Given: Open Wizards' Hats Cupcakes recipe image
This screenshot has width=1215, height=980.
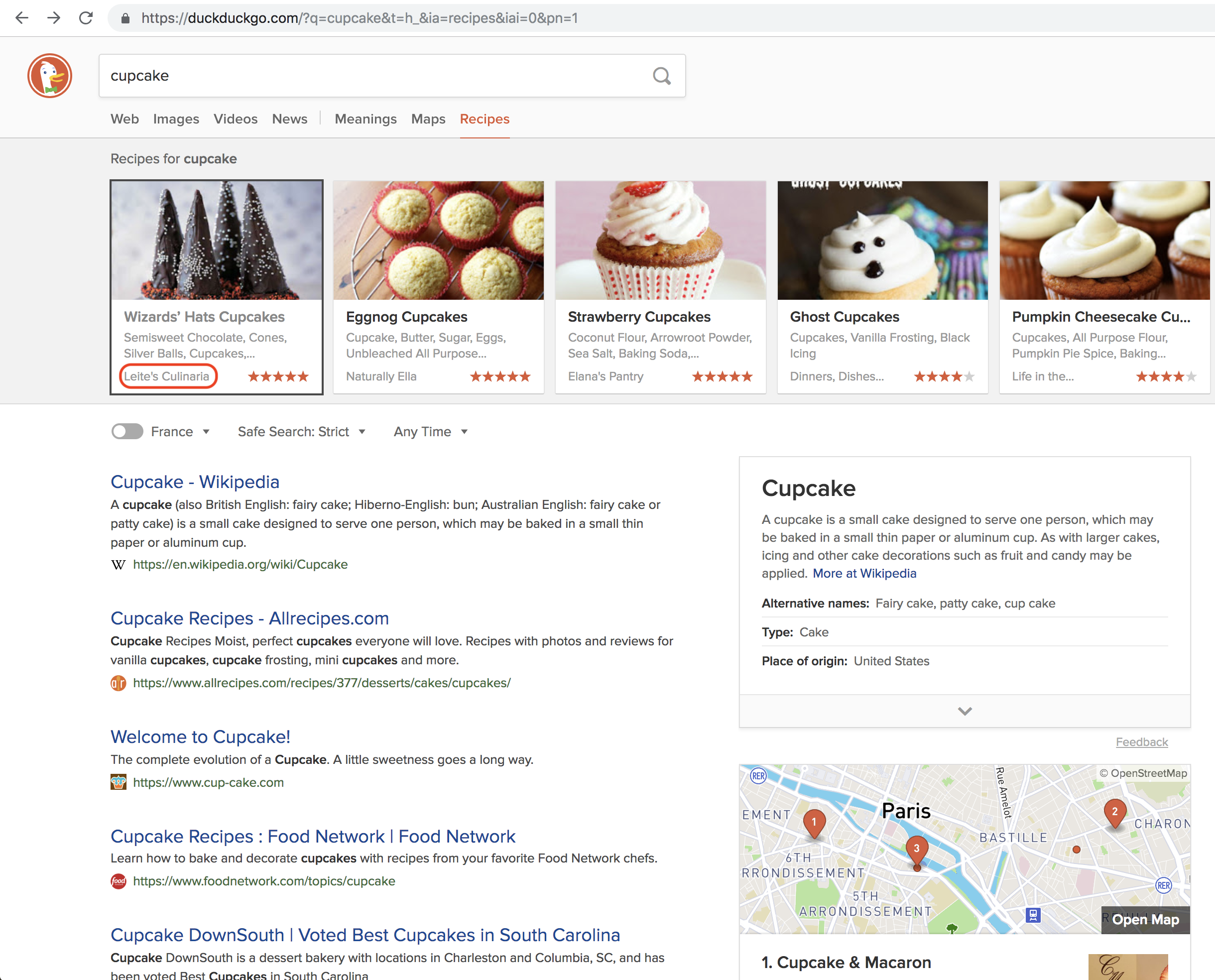Looking at the screenshot, I should tap(217, 241).
